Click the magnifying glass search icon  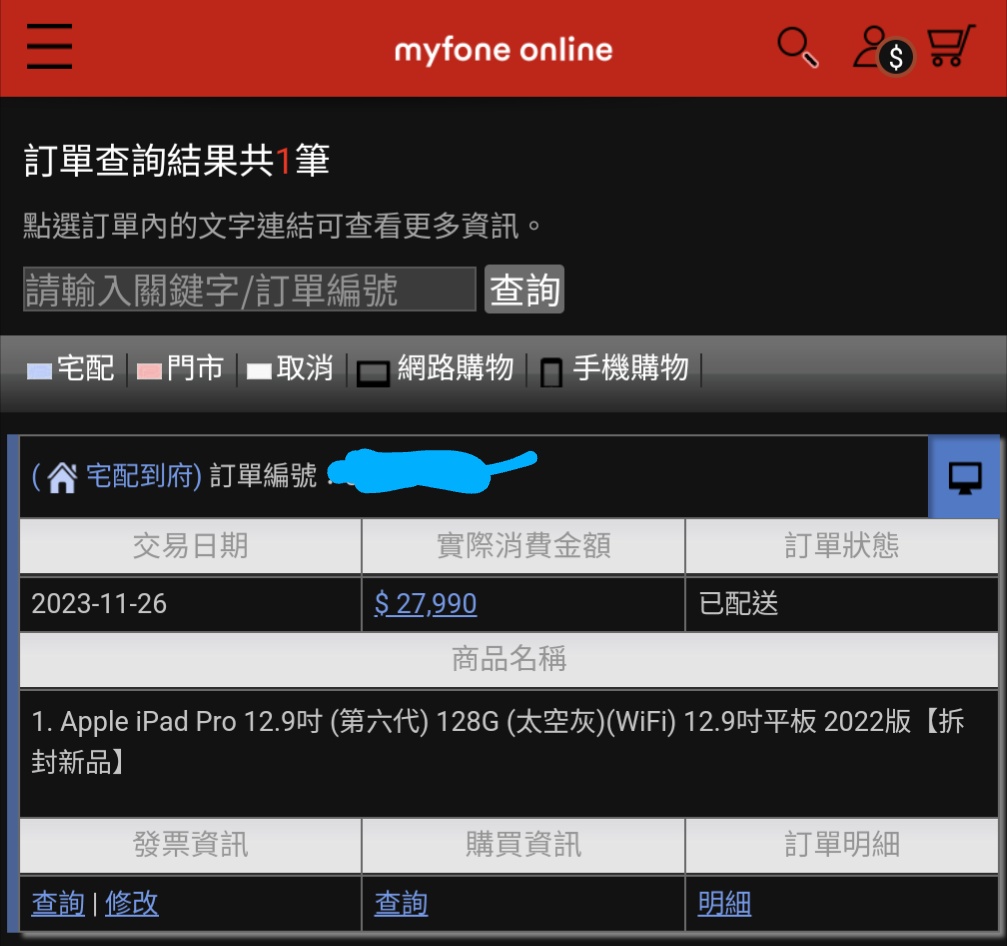[x=797, y=47]
